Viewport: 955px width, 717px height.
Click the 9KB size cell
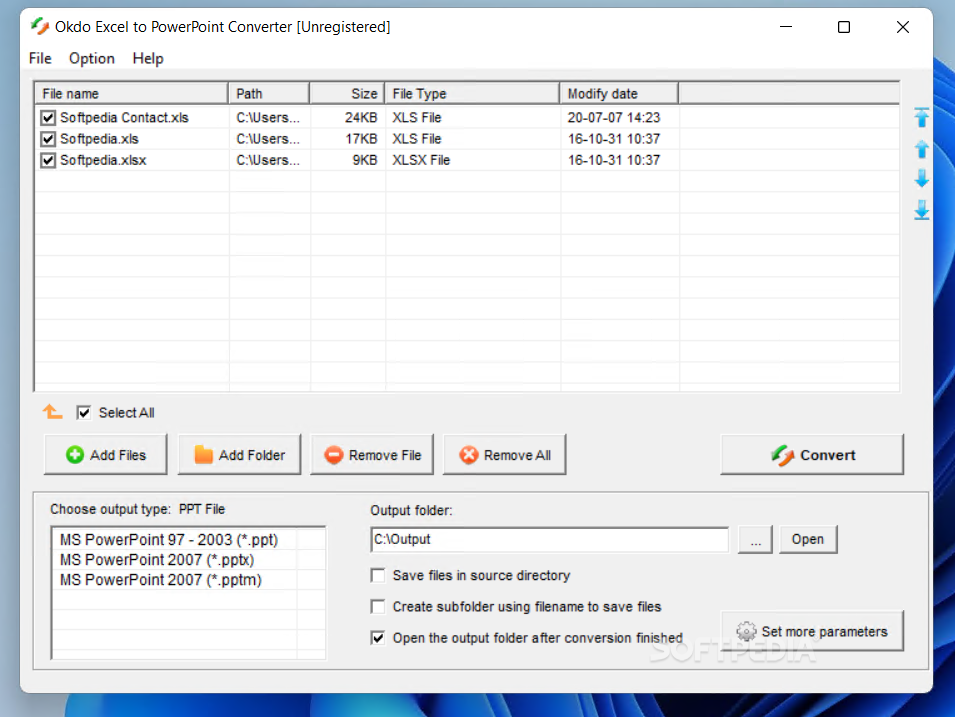(365, 160)
